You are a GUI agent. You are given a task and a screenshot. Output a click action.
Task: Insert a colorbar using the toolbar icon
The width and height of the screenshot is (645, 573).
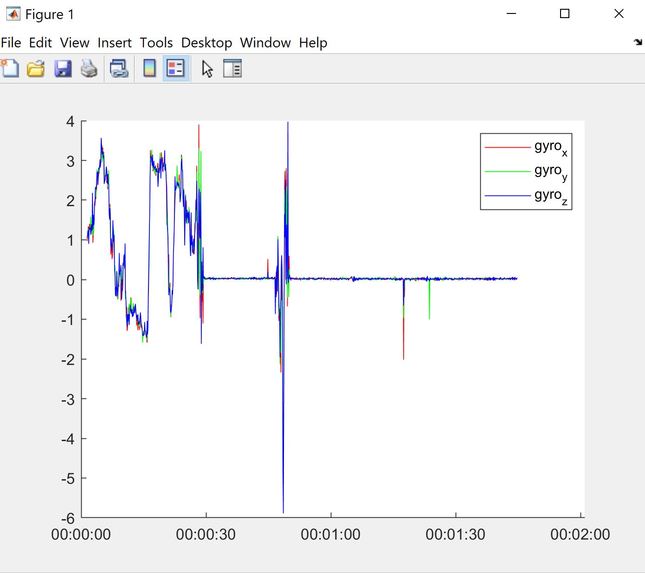tap(149, 68)
